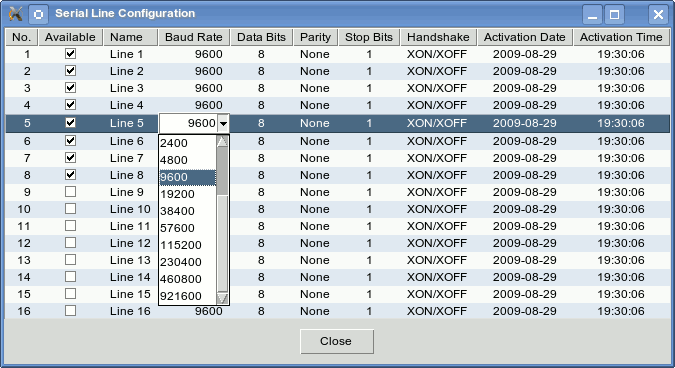Sort by Available column header
675x368 pixels.
71,37
